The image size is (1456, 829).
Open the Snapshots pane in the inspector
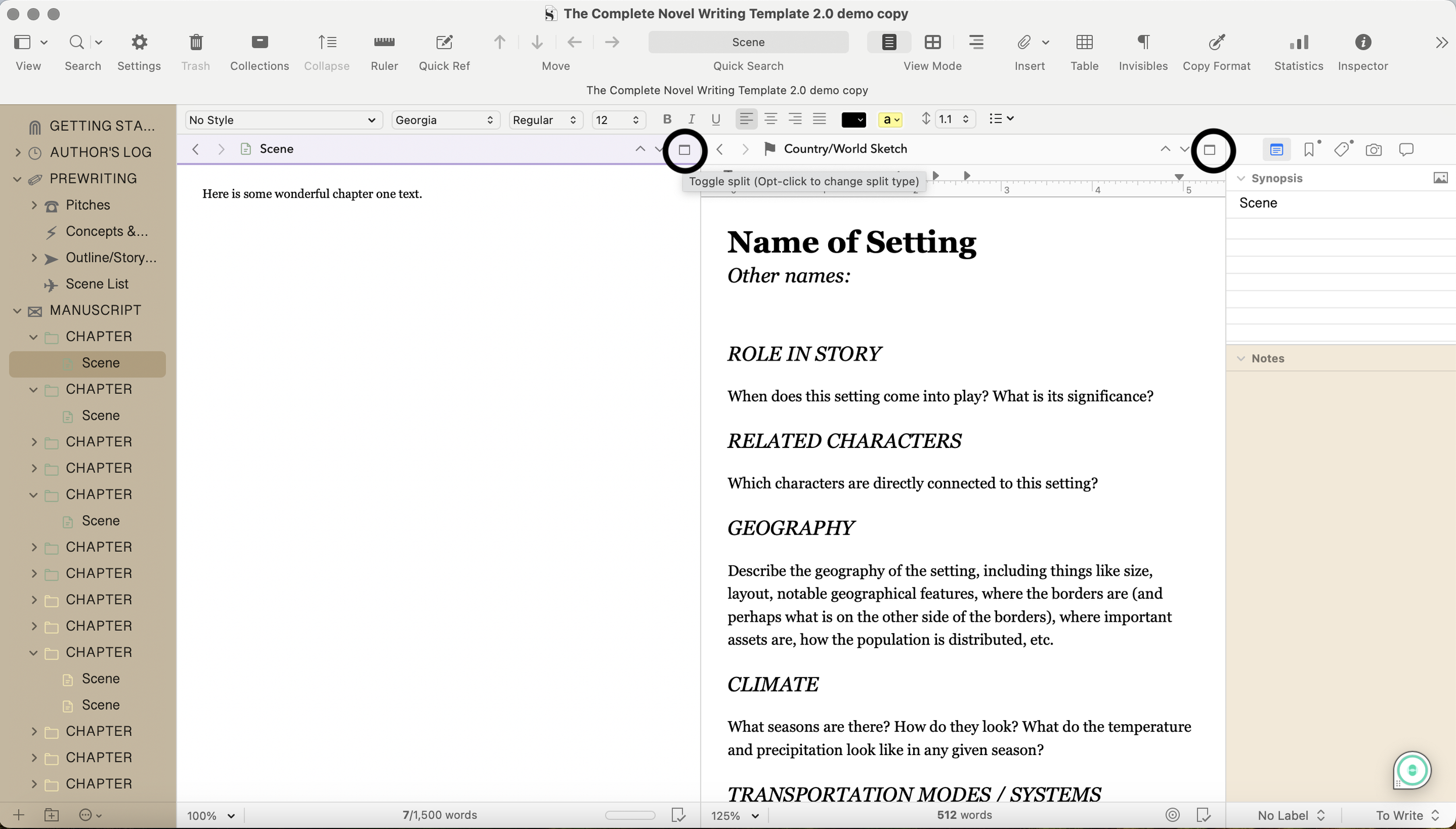(x=1373, y=149)
